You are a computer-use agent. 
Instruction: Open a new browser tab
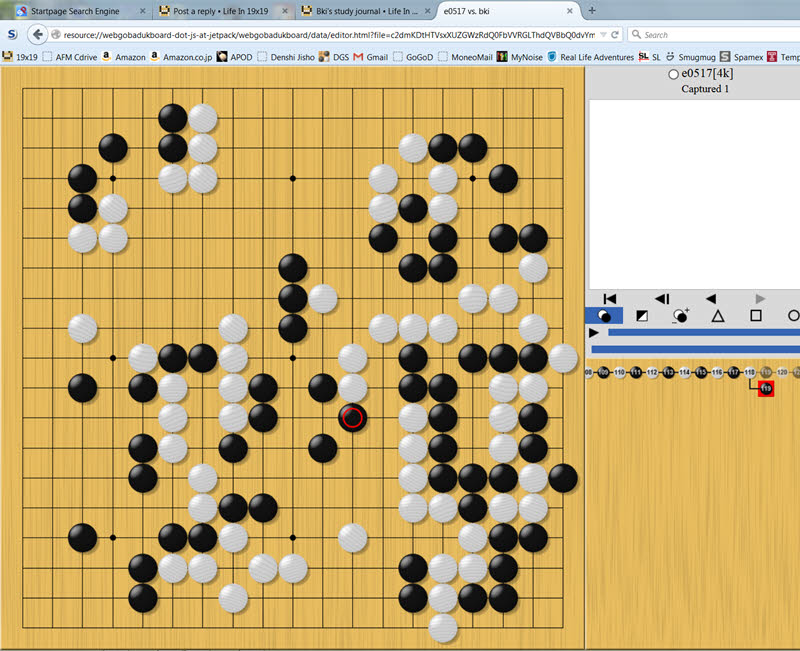point(592,11)
